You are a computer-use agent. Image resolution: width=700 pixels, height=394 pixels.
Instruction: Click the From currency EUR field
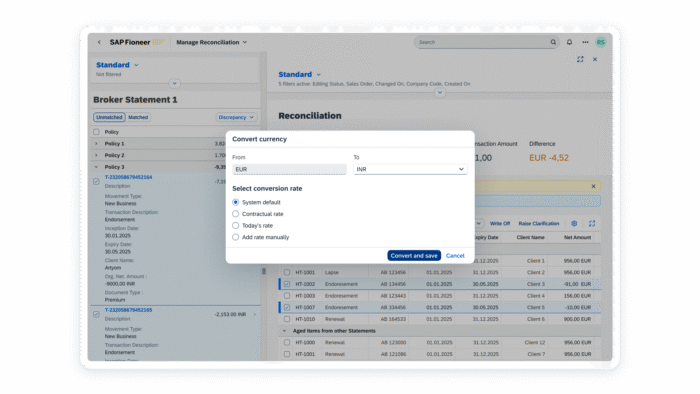(x=289, y=169)
